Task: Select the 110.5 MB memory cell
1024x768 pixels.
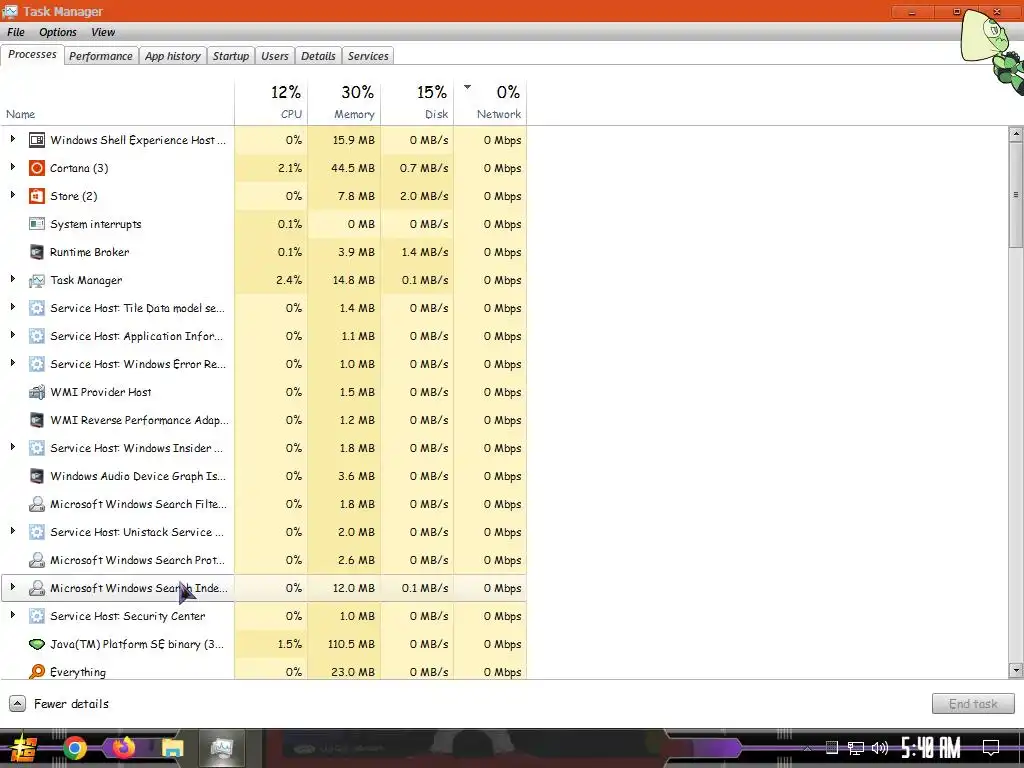Action: click(344, 644)
